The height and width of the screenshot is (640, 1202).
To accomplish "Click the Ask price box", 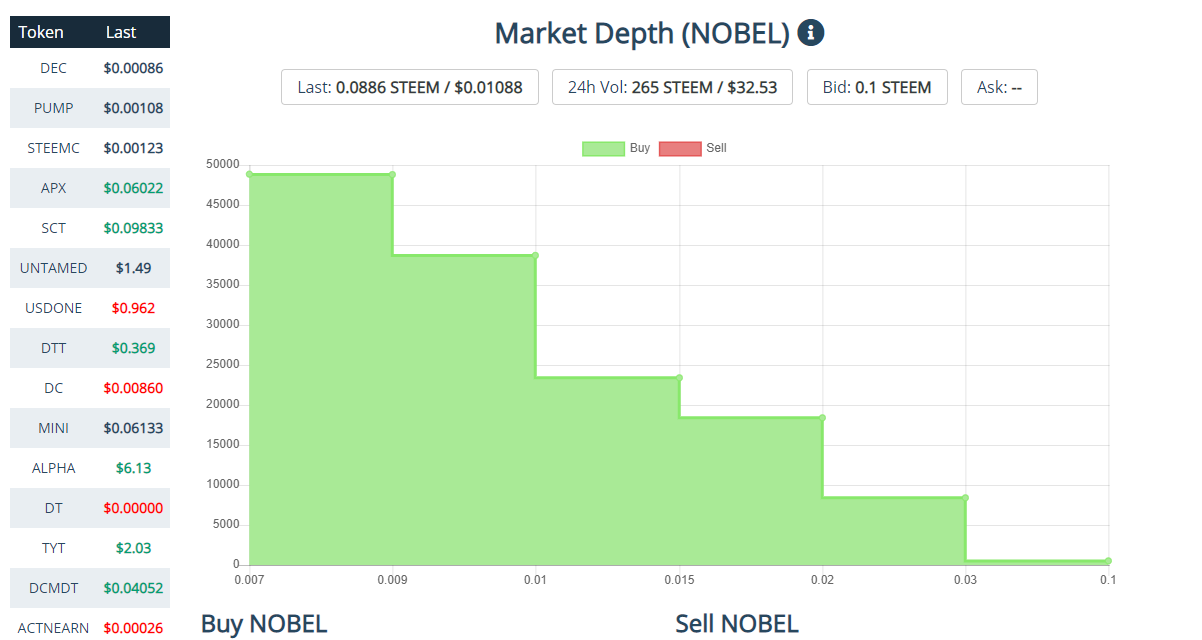I will click(x=999, y=87).
